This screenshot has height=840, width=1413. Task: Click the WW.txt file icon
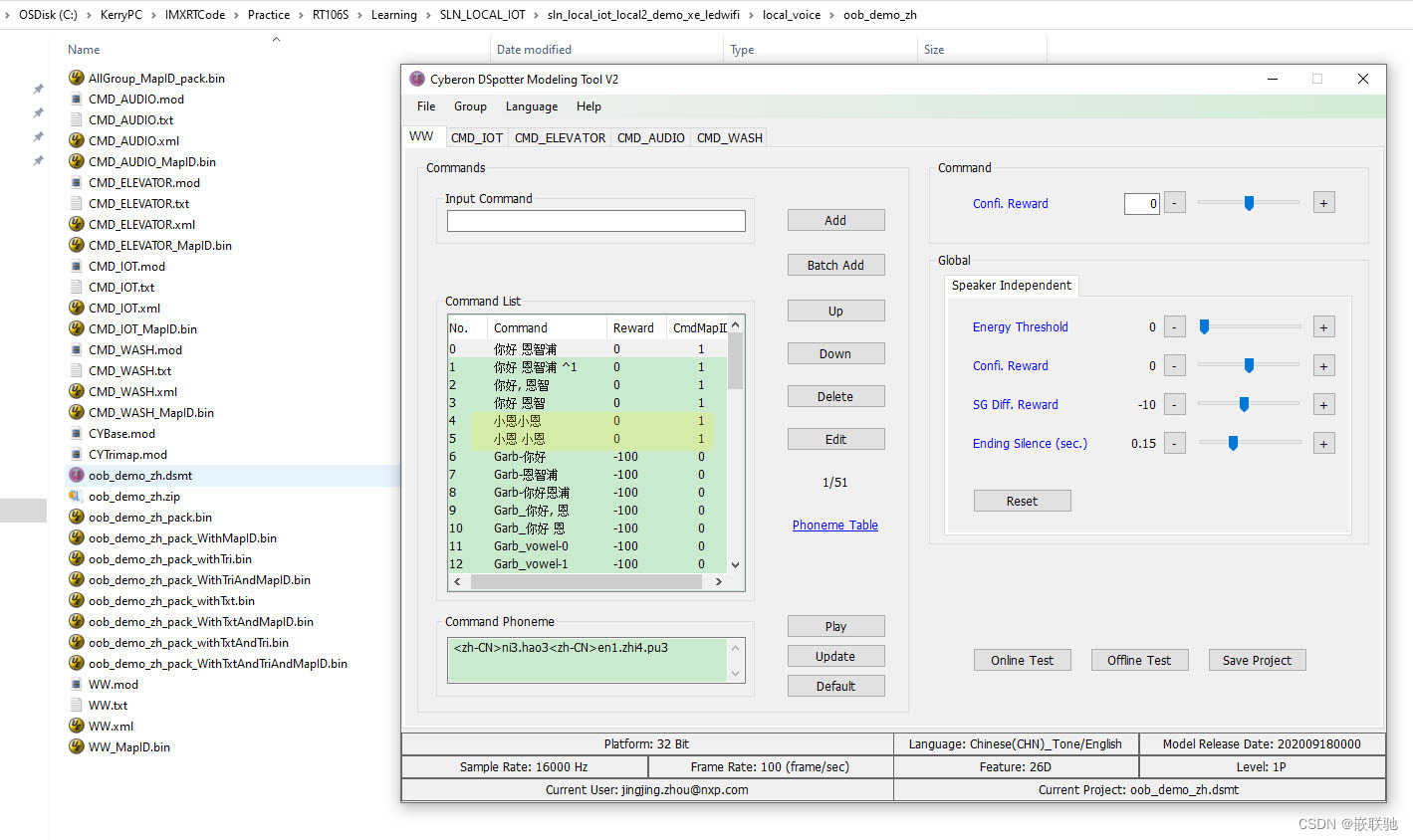coord(76,705)
